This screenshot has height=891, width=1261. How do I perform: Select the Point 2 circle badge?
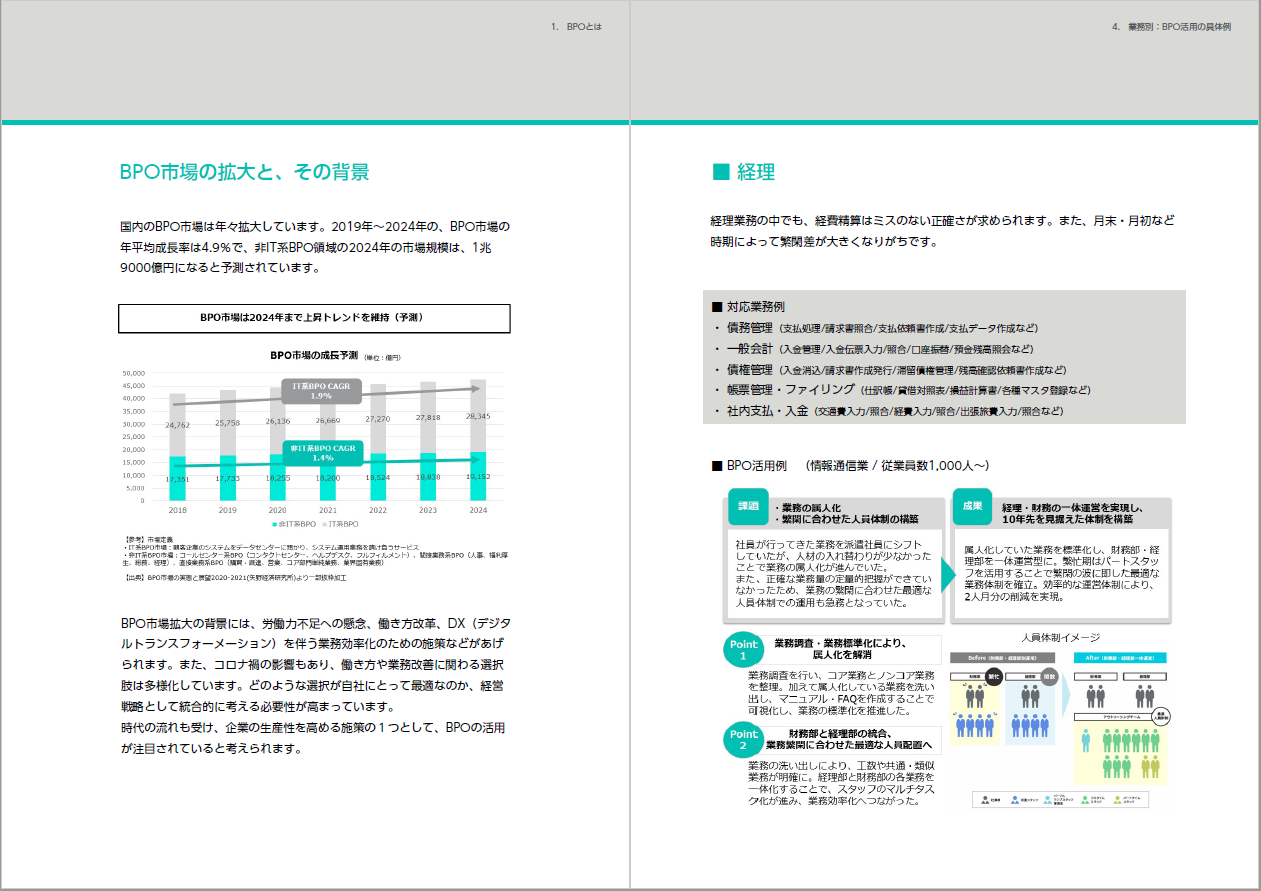743,740
